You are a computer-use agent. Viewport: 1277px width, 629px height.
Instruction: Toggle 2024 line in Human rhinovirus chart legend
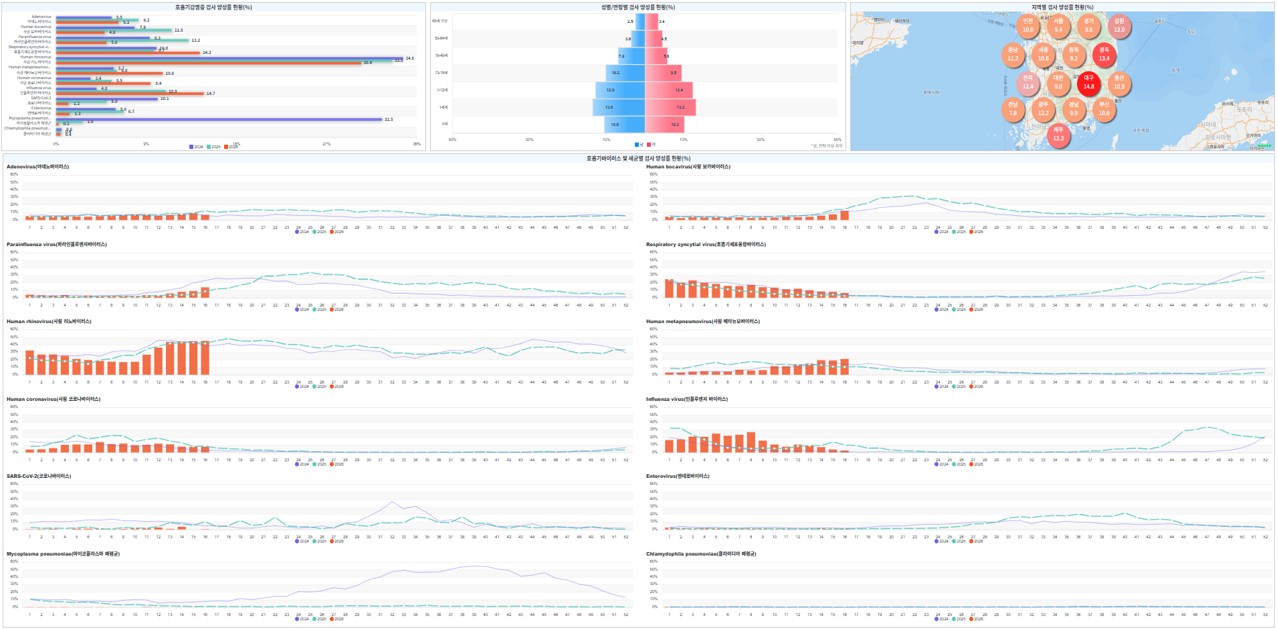point(298,387)
